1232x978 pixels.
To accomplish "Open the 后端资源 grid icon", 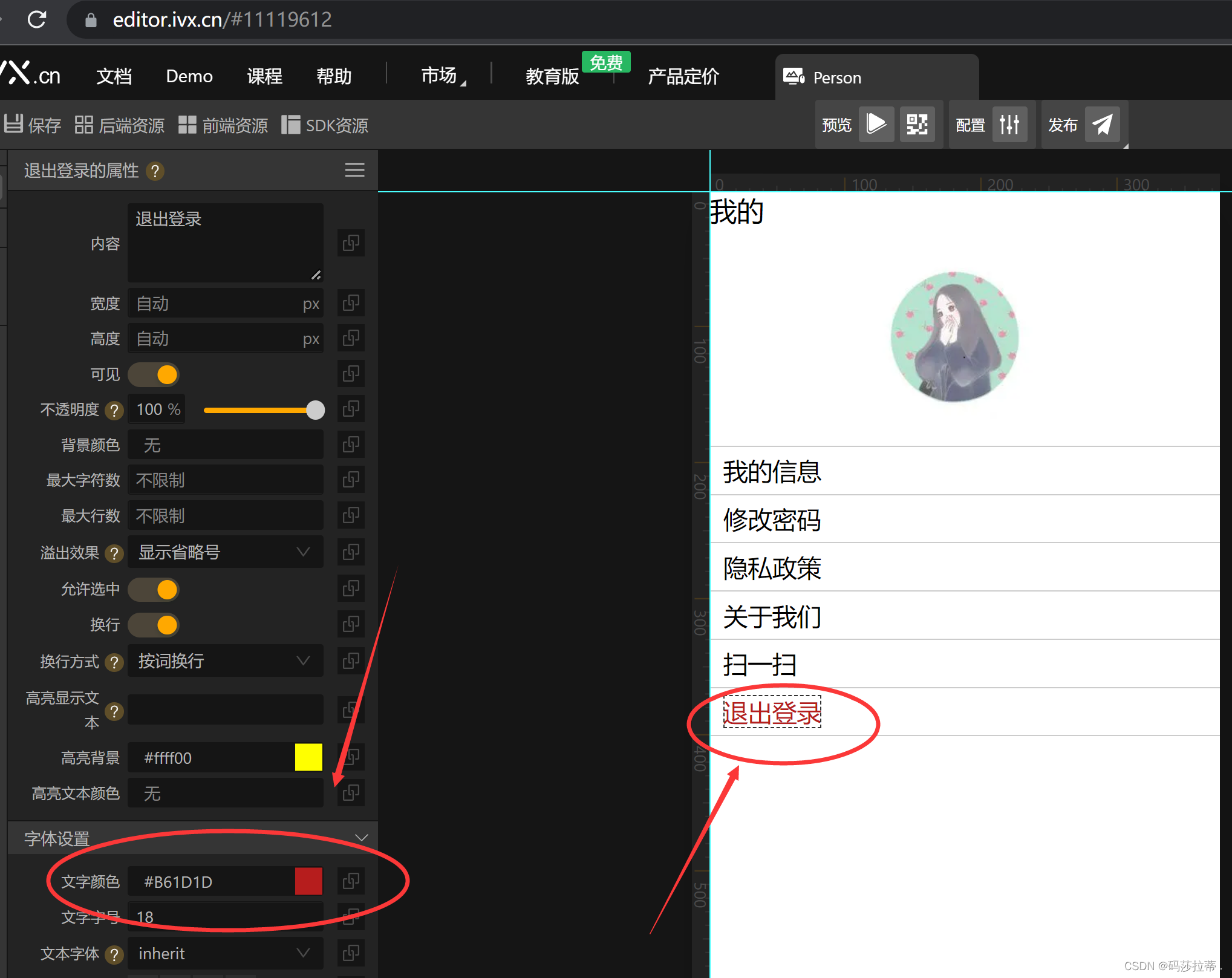I will click(x=83, y=125).
